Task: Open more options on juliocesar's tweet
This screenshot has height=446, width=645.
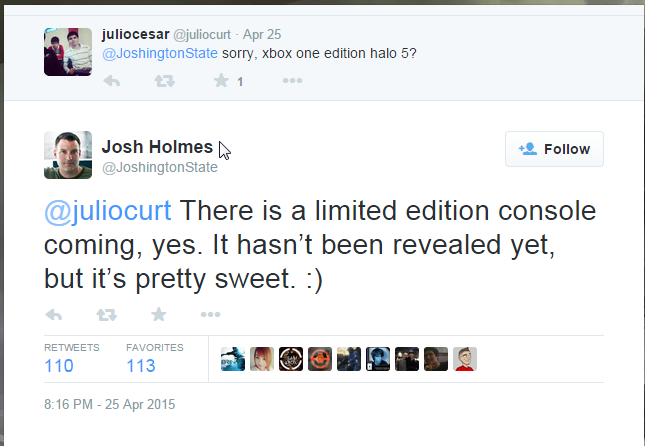Action: (292, 81)
